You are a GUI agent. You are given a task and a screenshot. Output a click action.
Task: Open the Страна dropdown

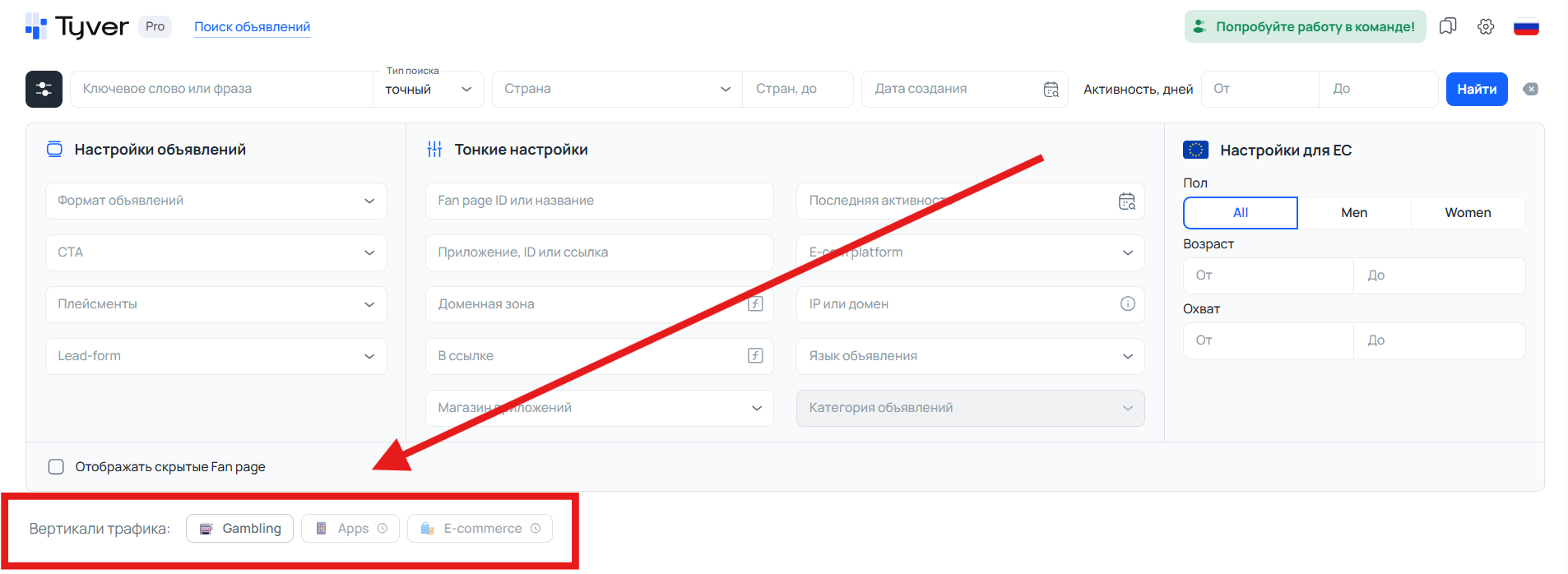click(618, 89)
